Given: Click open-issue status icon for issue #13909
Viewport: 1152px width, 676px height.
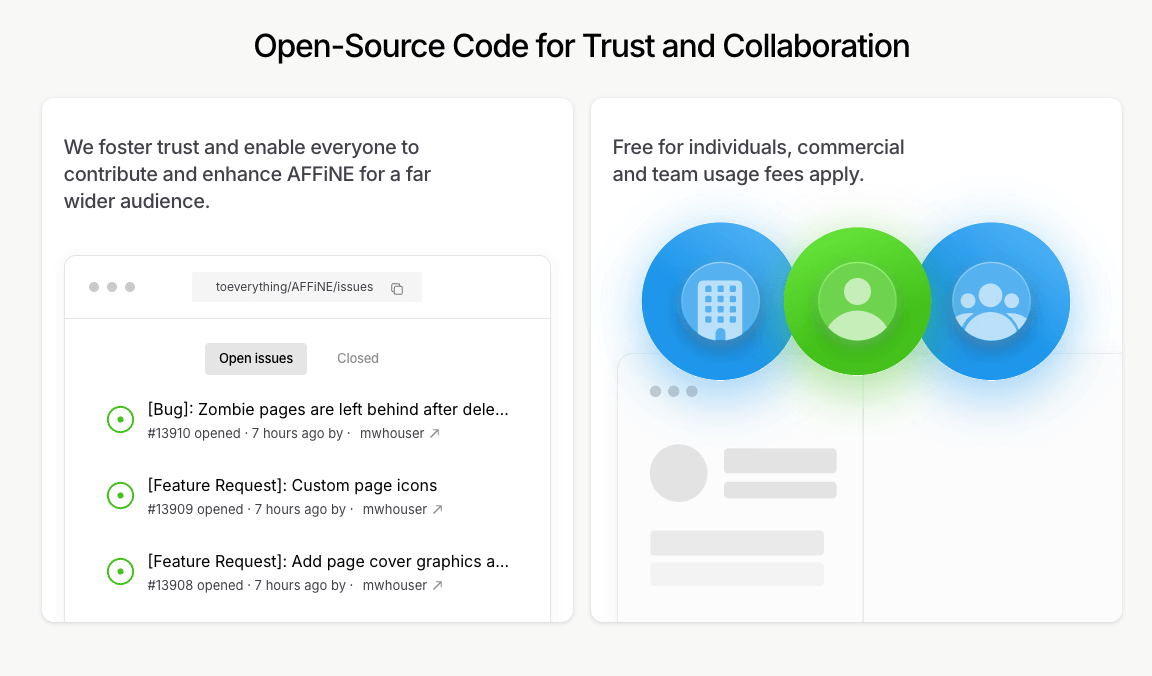Looking at the screenshot, I should pos(120,495).
